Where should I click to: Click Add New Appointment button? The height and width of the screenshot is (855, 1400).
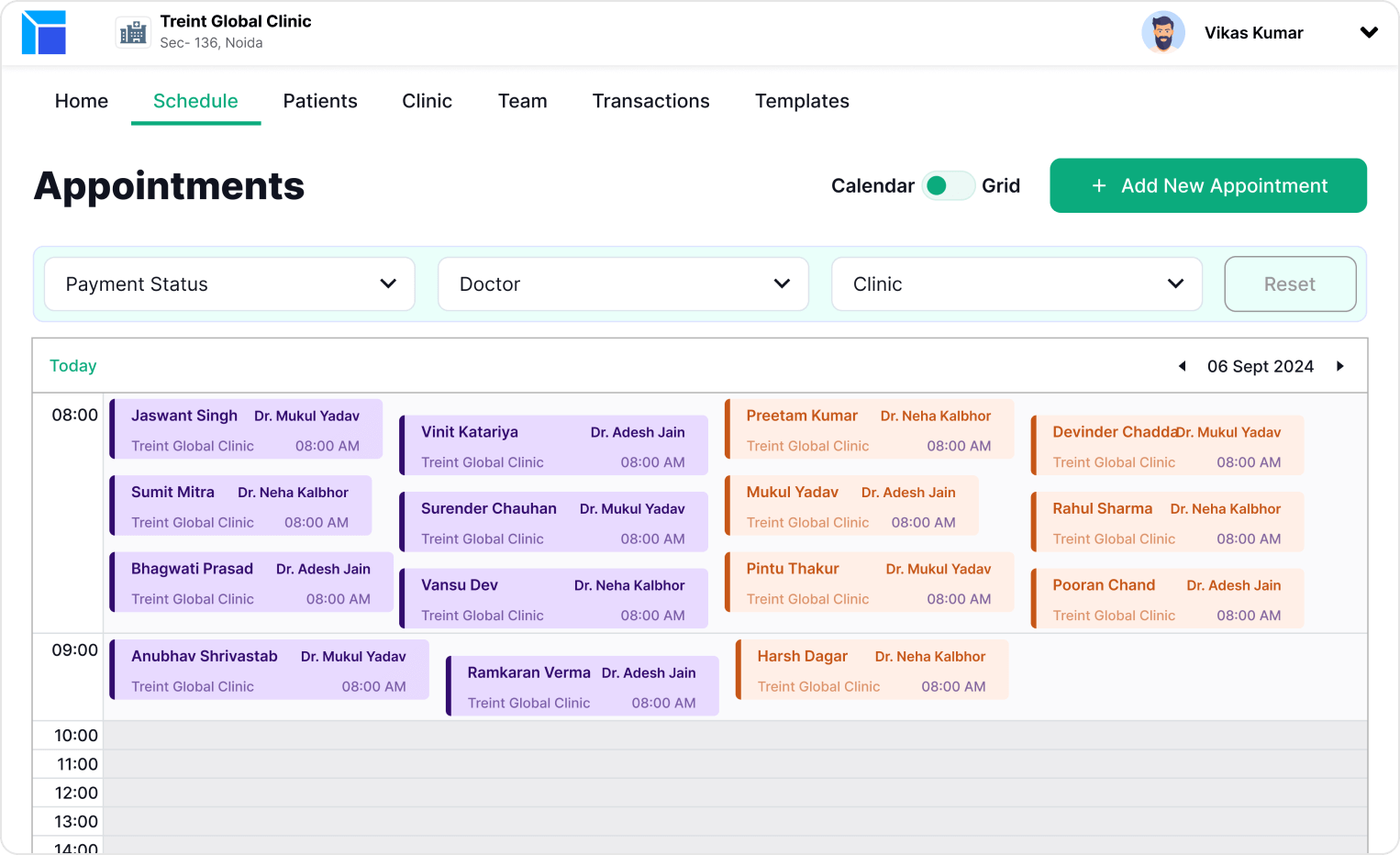[1207, 186]
